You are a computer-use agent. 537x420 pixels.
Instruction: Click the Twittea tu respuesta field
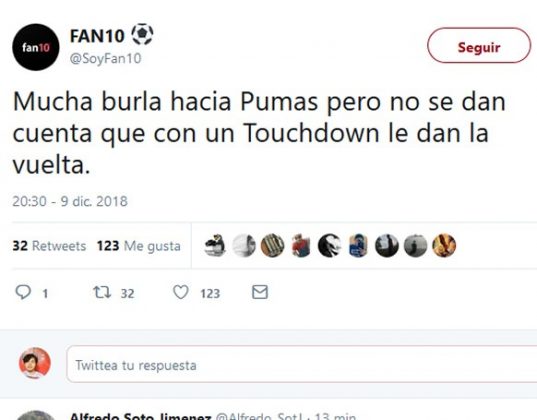301,364
